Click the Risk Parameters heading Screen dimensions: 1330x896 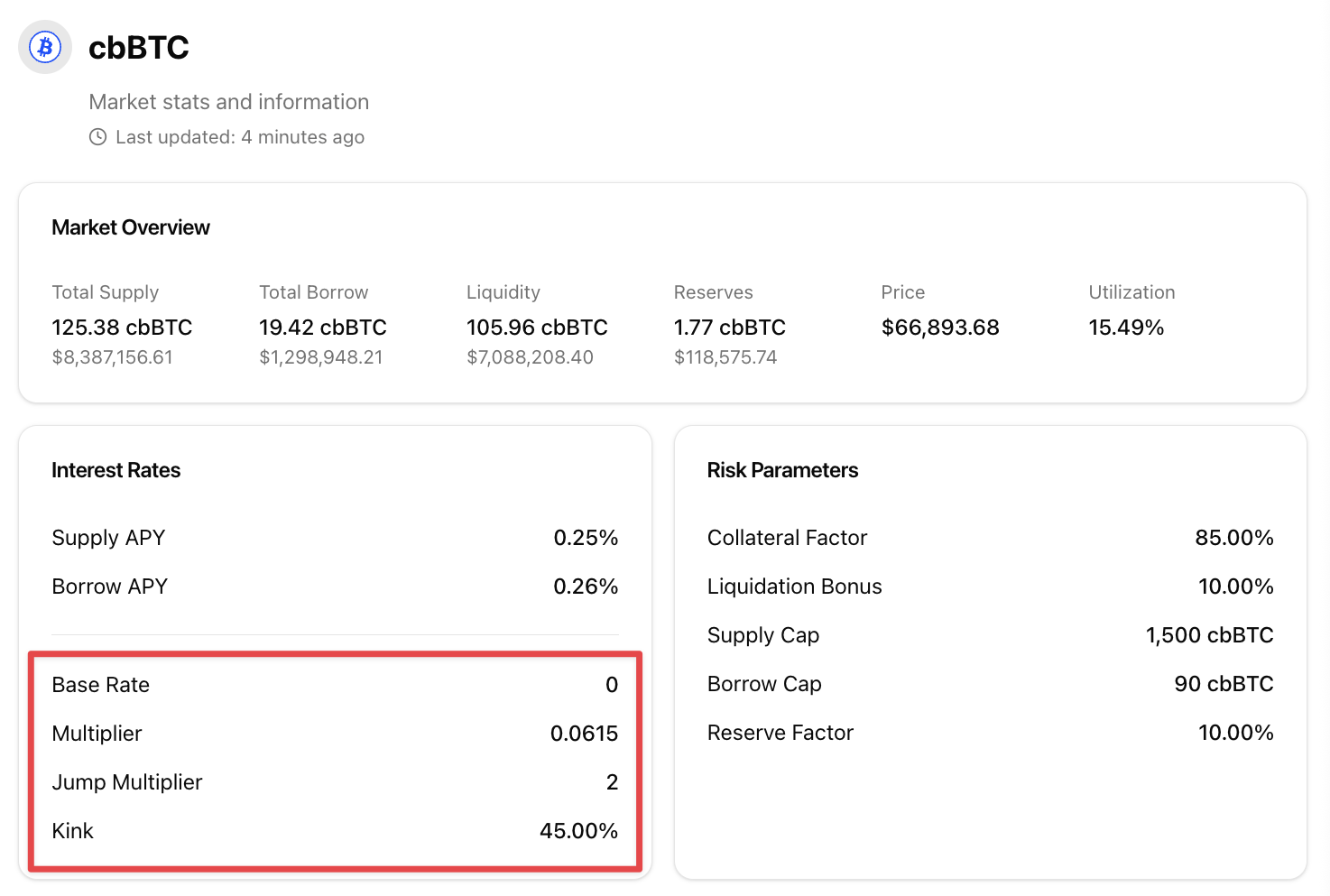[782, 470]
